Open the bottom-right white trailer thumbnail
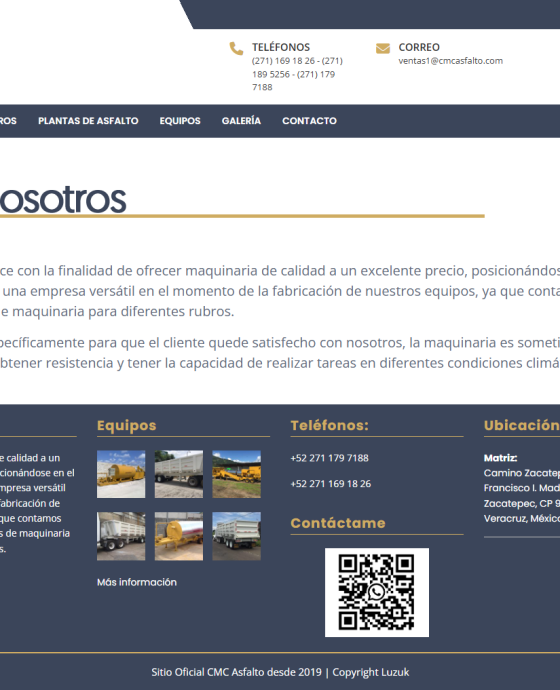 pos(237,536)
